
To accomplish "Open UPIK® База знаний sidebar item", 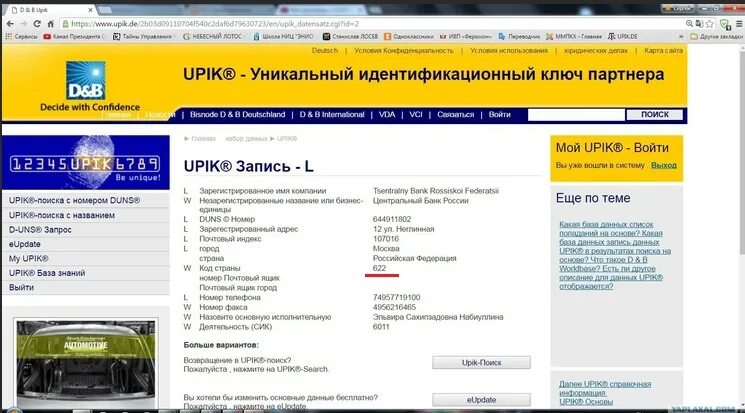I will (47, 273).
